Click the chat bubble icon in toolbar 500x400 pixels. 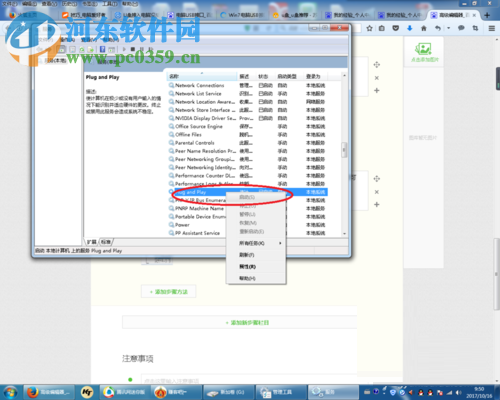(x=461, y=28)
